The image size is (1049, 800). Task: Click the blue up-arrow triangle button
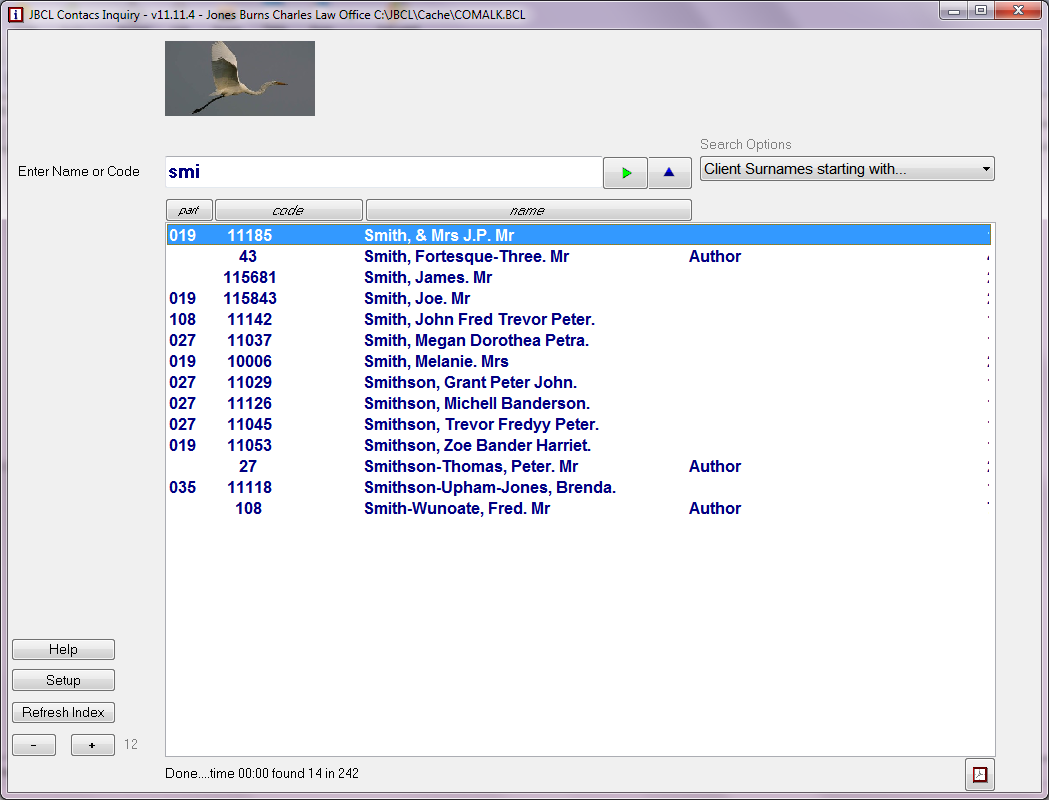669,173
